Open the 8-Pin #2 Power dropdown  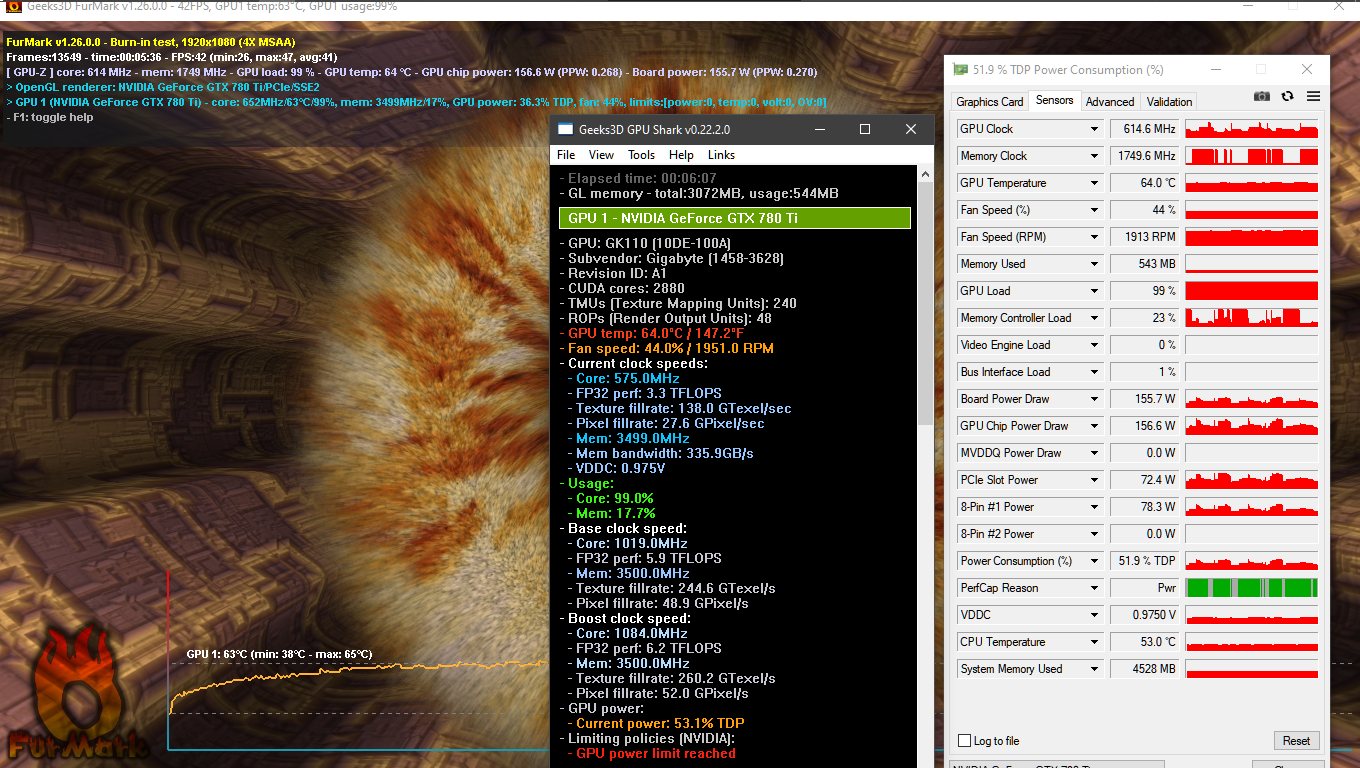click(1094, 534)
